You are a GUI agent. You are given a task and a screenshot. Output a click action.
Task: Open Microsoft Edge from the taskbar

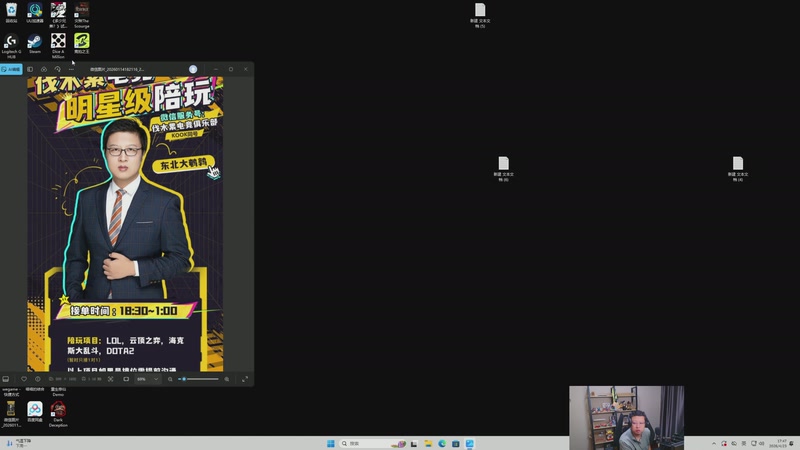click(x=442, y=443)
